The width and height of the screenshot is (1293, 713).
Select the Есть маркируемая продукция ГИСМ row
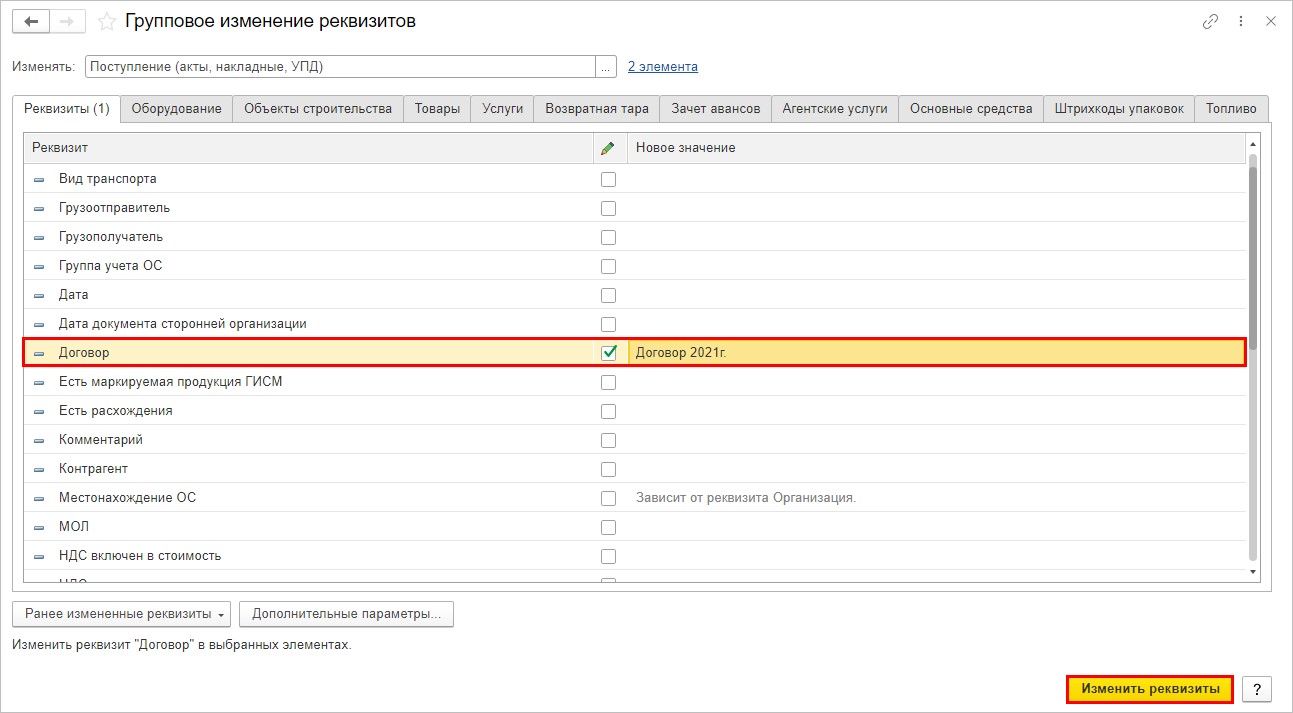635,382
